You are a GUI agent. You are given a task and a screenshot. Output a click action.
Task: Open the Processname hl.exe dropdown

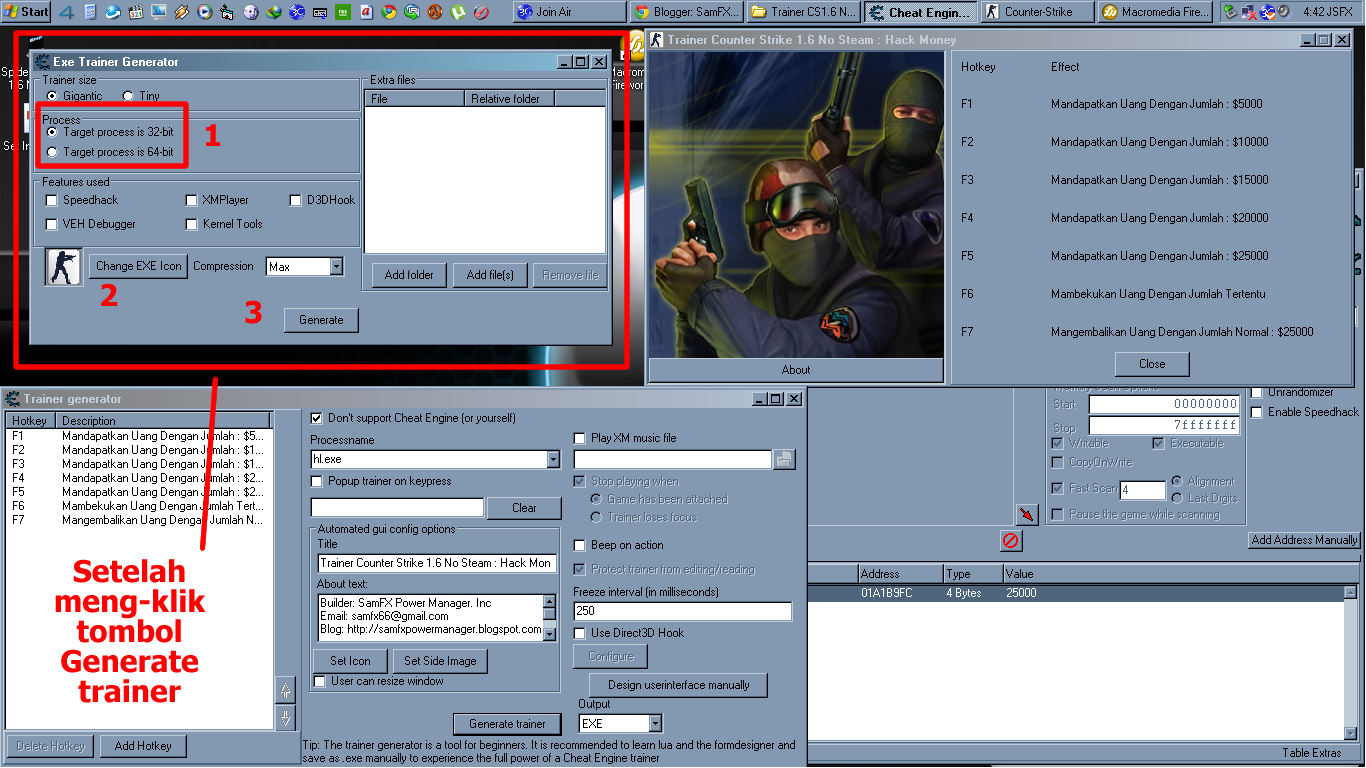[553, 459]
